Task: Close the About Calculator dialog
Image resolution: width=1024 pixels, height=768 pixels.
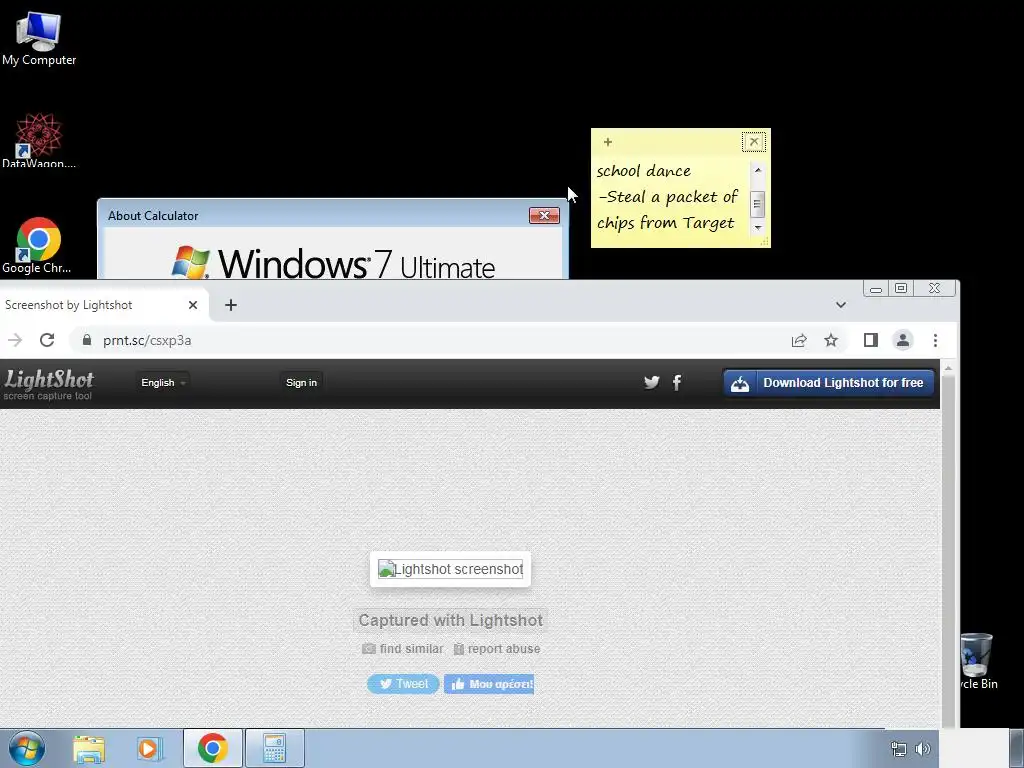Action: click(x=544, y=216)
